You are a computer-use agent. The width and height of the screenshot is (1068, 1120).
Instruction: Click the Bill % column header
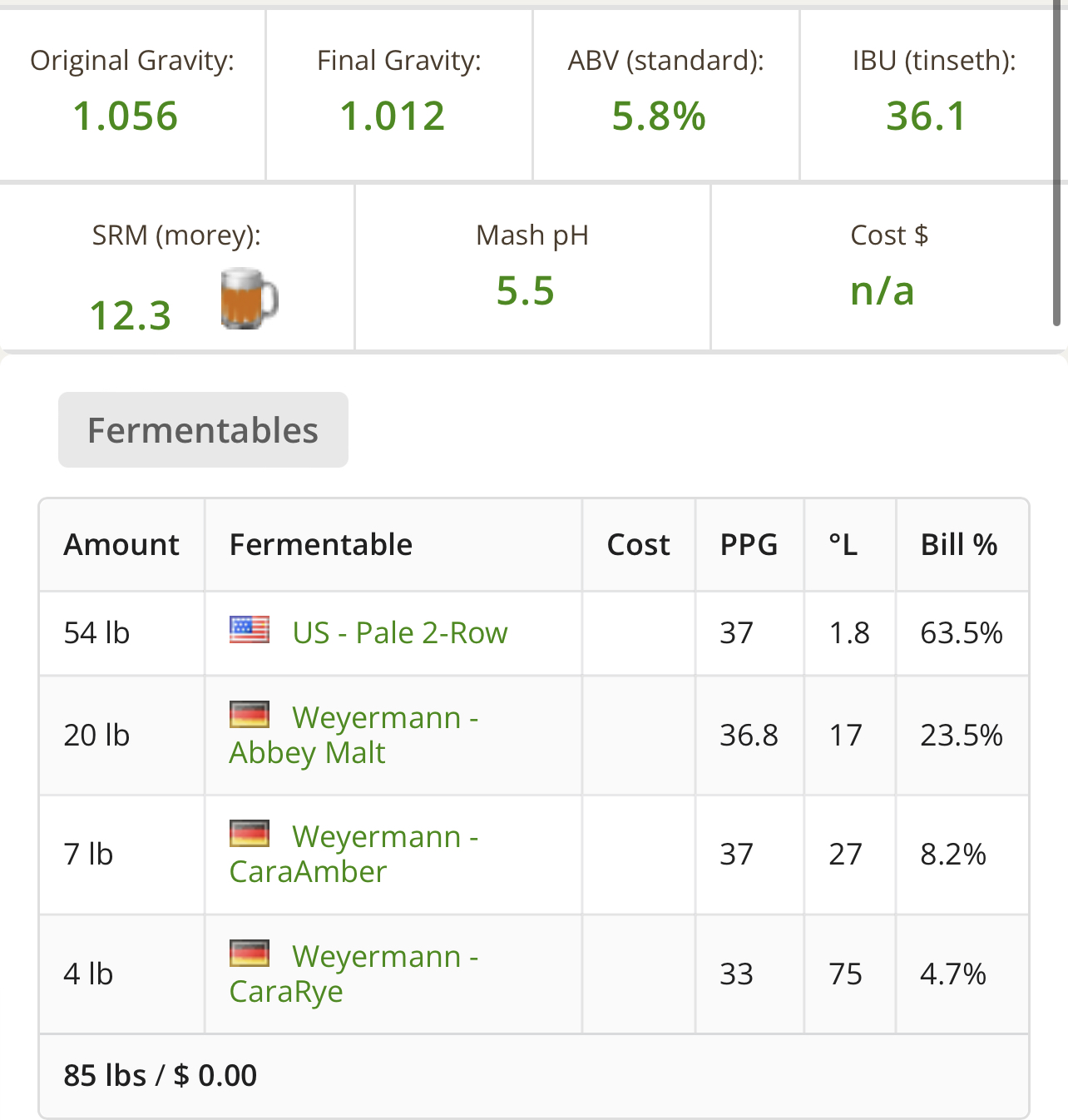pos(959,545)
